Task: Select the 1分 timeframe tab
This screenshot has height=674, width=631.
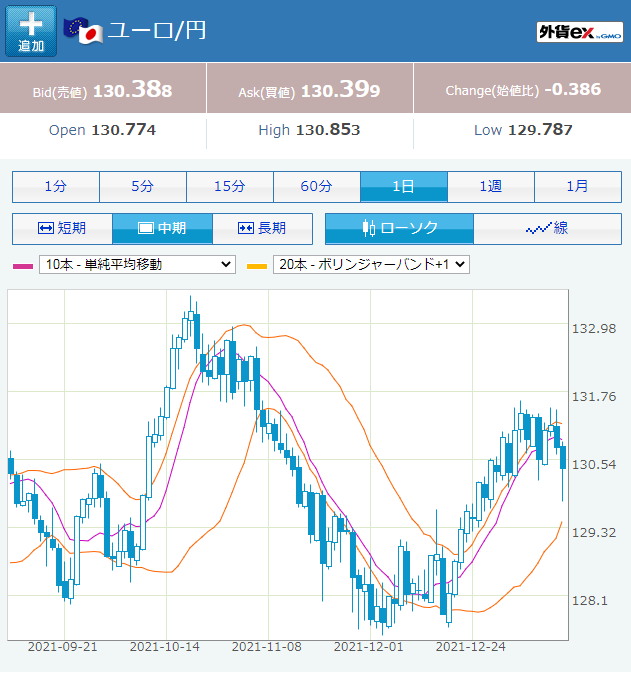Action: click(x=56, y=187)
